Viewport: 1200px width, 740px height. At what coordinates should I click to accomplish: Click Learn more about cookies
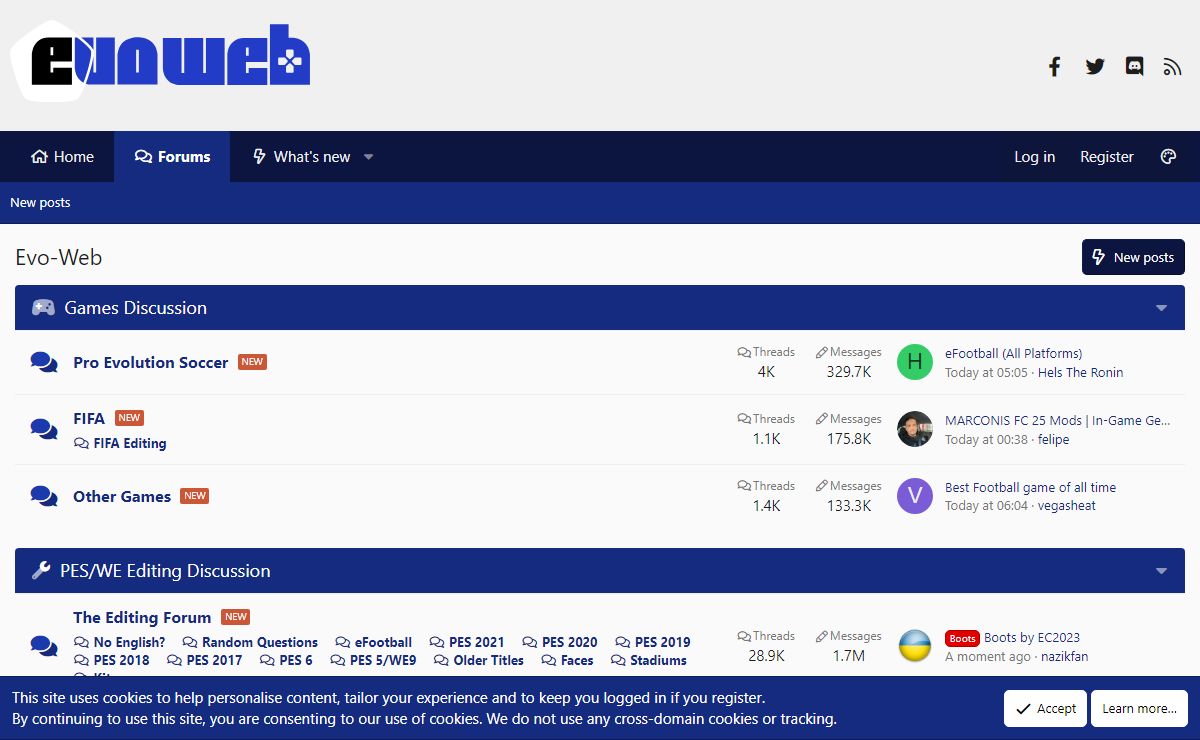coord(1139,709)
